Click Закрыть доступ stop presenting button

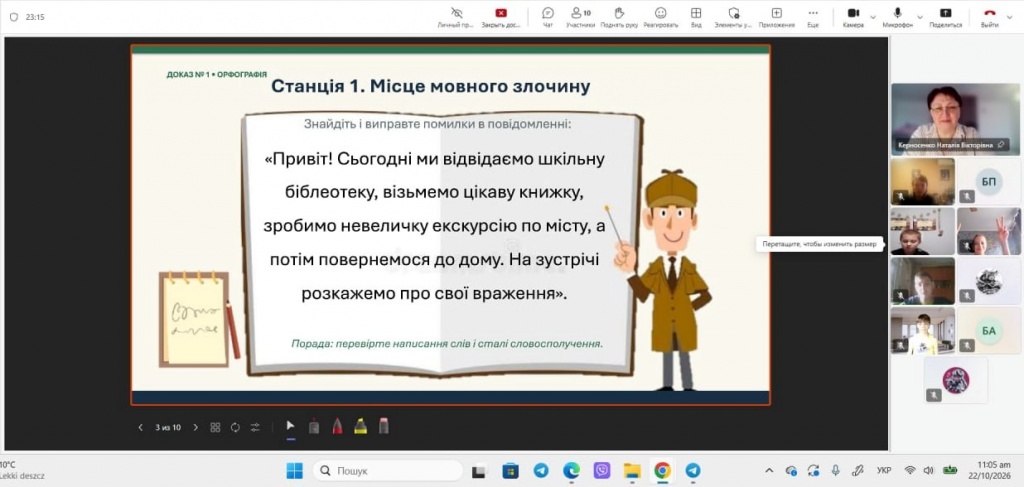click(x=501, y=17)
